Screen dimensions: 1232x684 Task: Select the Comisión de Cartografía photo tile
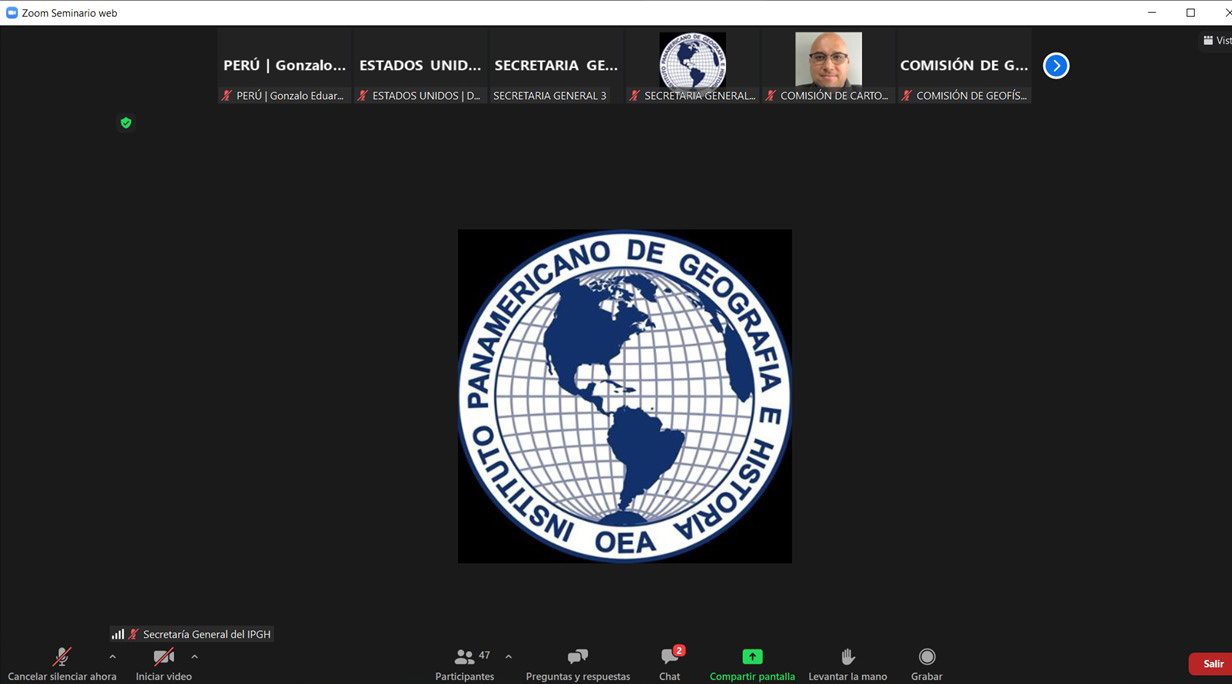[829, 66]
